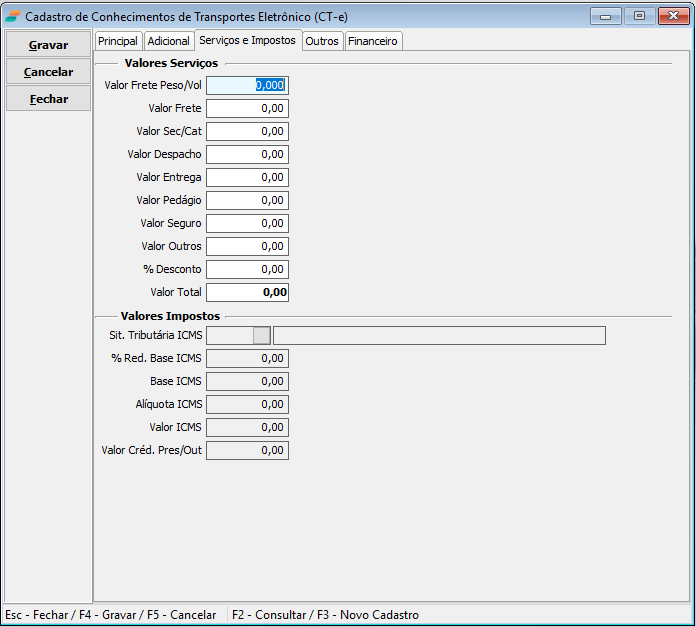696x627 pixels.
Task: Focus the Valor Seguro field
Action: (x=247, y=224)
